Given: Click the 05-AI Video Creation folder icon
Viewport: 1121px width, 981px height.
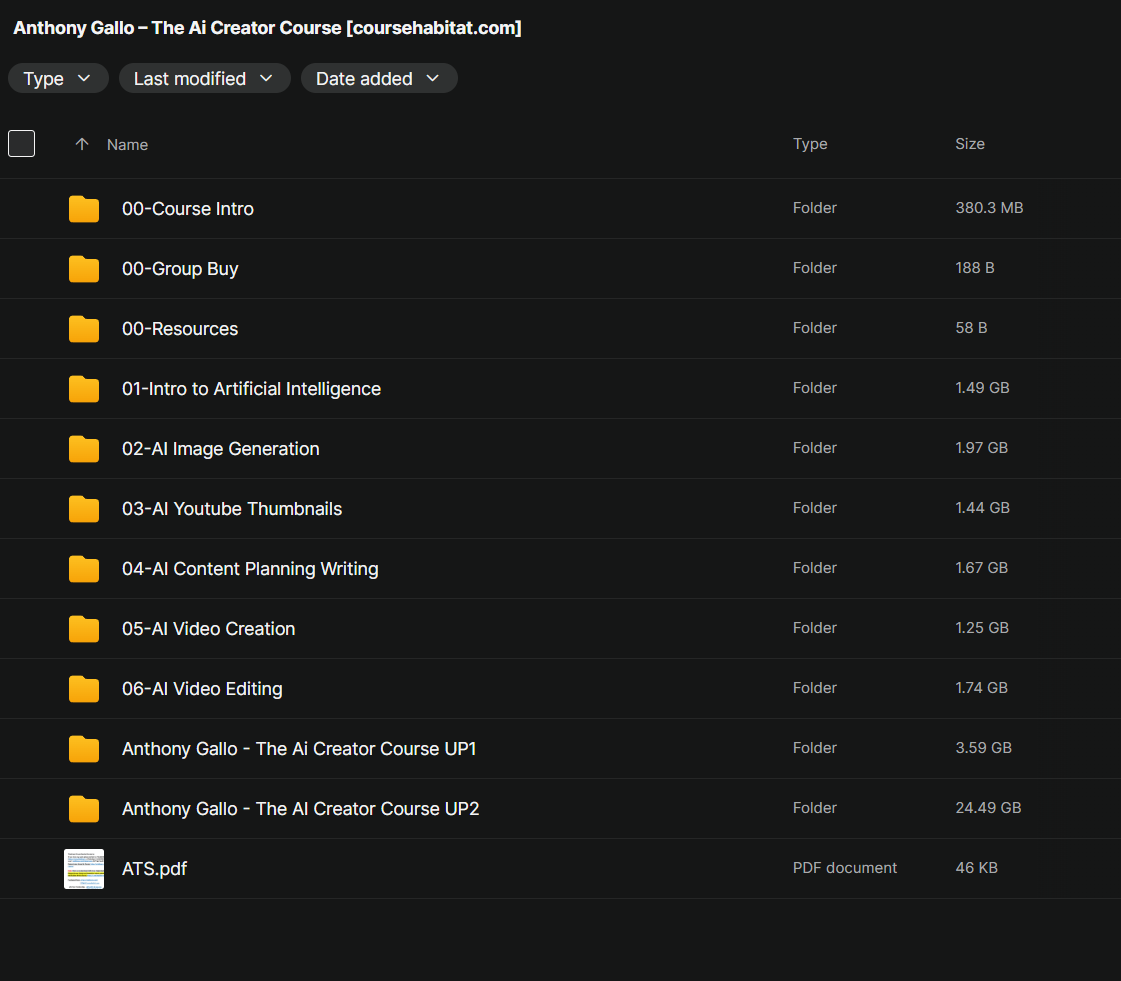Looking at the screenshot, I should click(84, 629).
